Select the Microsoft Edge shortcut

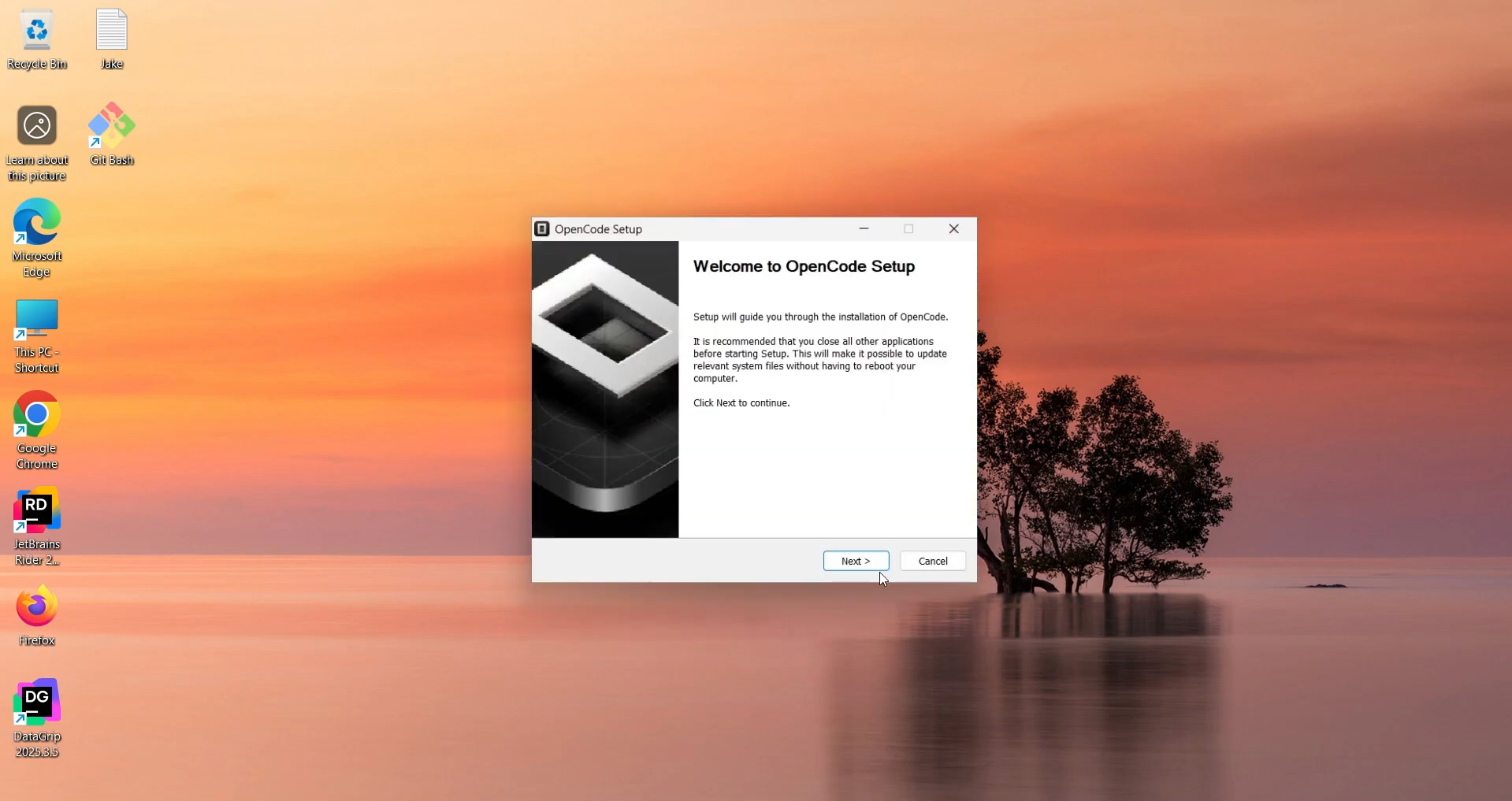(x=37, y=238)
